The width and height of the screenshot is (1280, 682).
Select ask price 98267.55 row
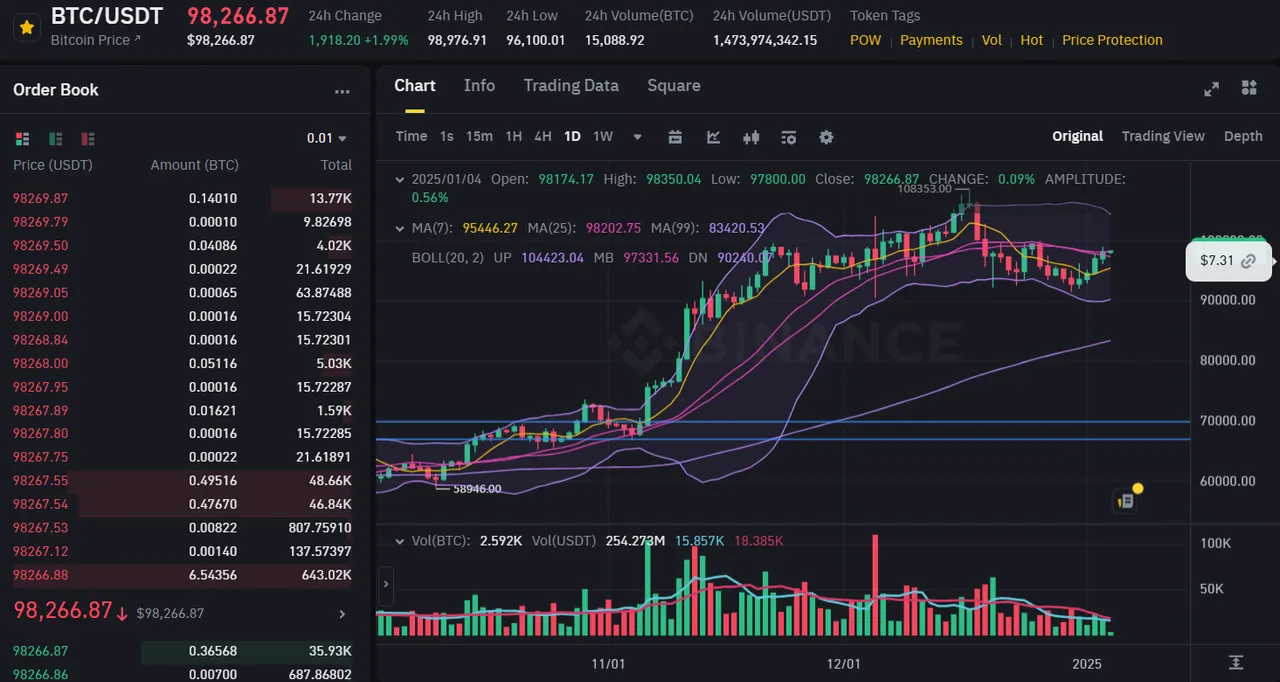(x=183, y=480)
